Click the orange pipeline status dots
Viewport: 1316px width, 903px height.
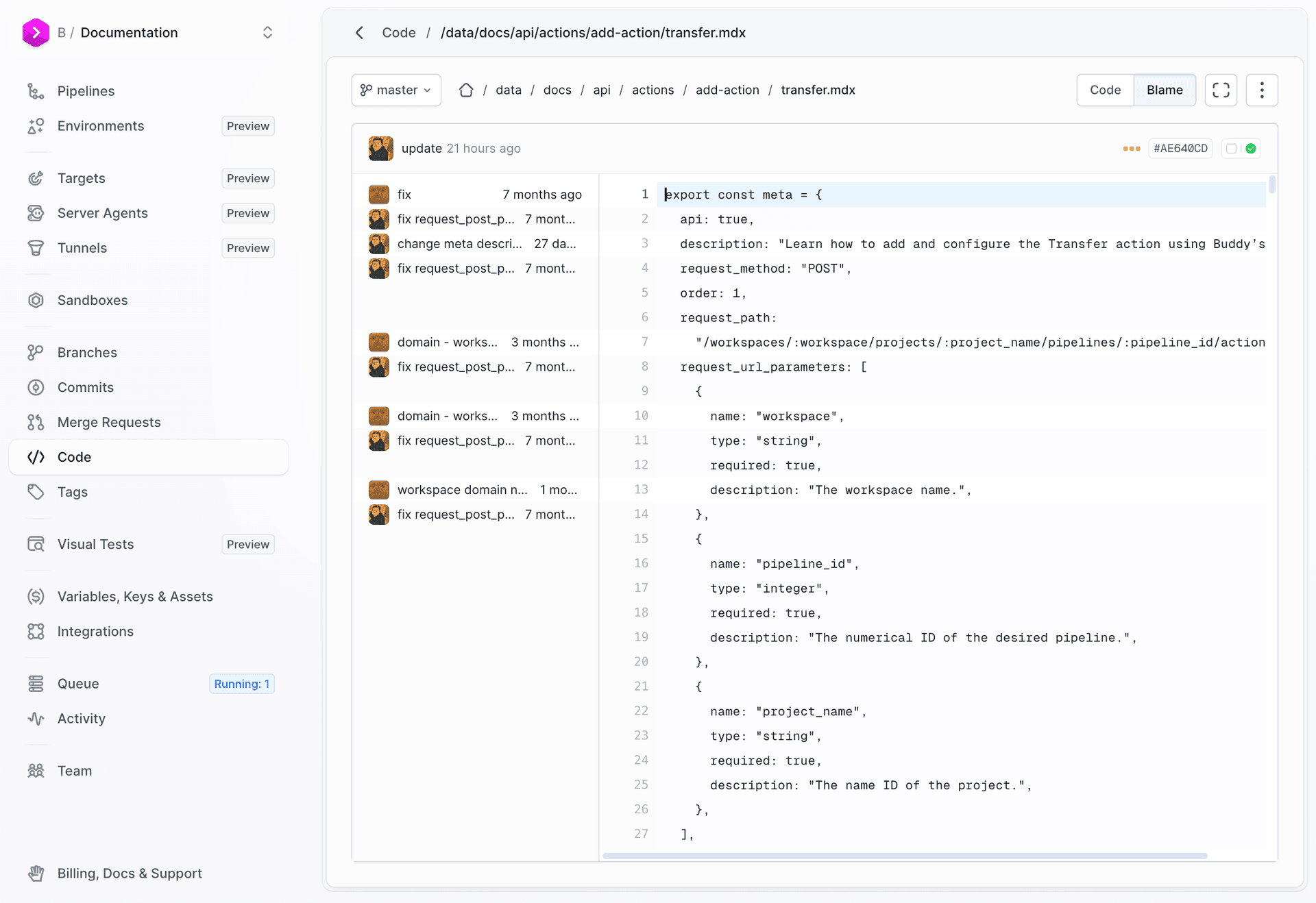click(x=1132, y=149)
